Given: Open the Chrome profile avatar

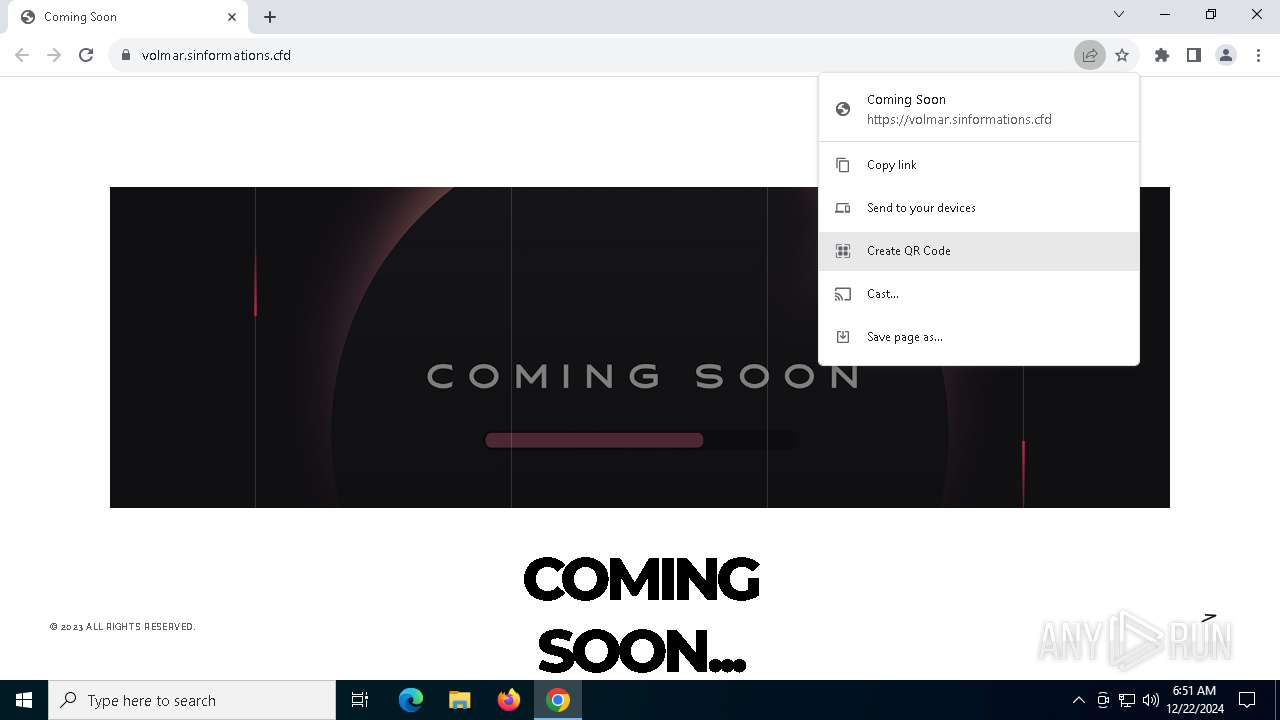Looking at the screenshot, I should click(x=1226, y=55).
